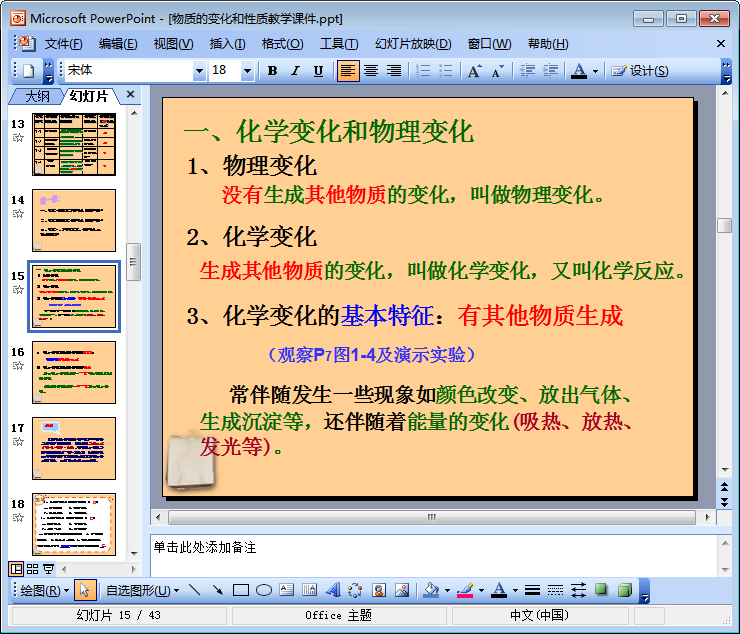Open 帮助(H) menu
The width and height of the screenshot is (740, 634).
click(548, 44)
